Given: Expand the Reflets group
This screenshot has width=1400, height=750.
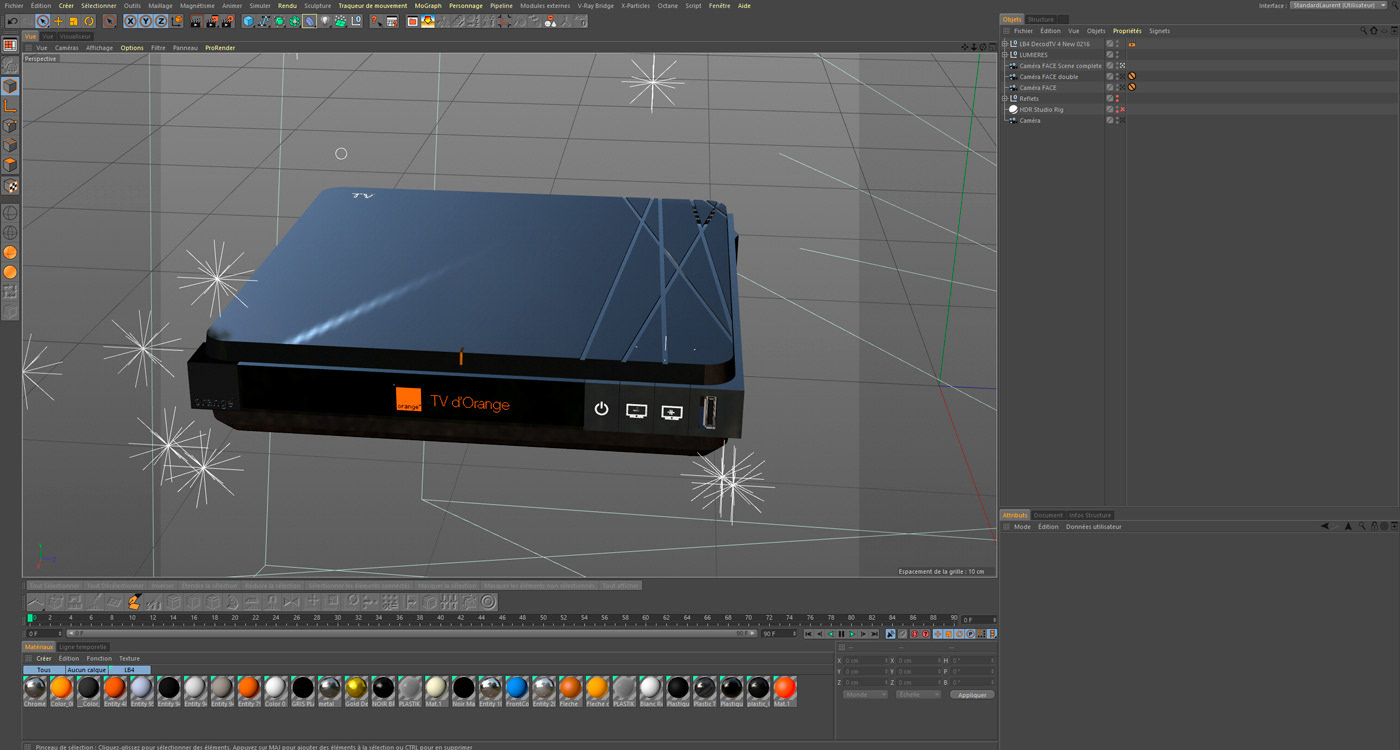Looking at the screenshot, I should point(1004,99).
